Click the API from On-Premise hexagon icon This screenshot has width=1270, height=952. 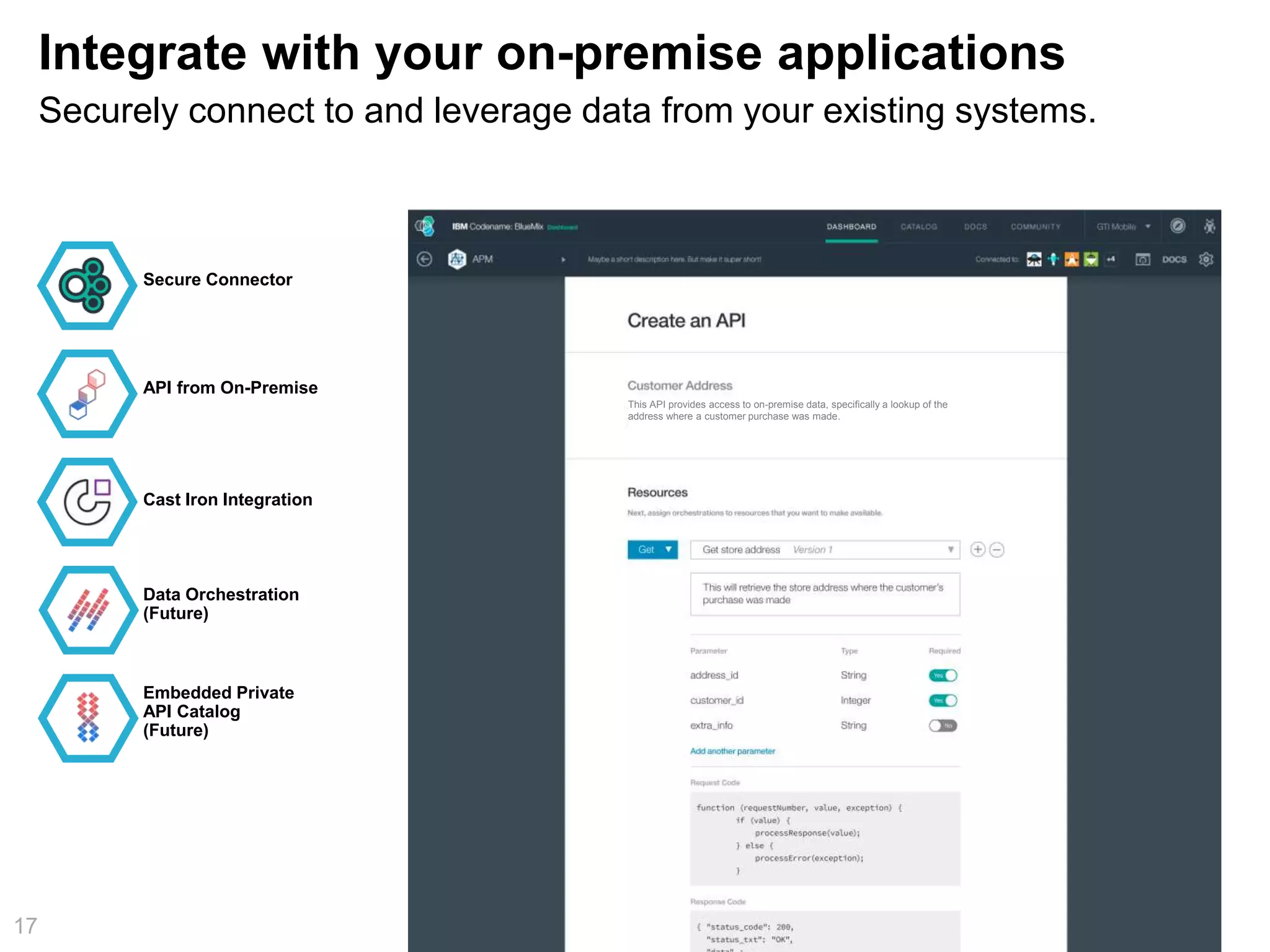pyautogui.click(x=87, y=394)
